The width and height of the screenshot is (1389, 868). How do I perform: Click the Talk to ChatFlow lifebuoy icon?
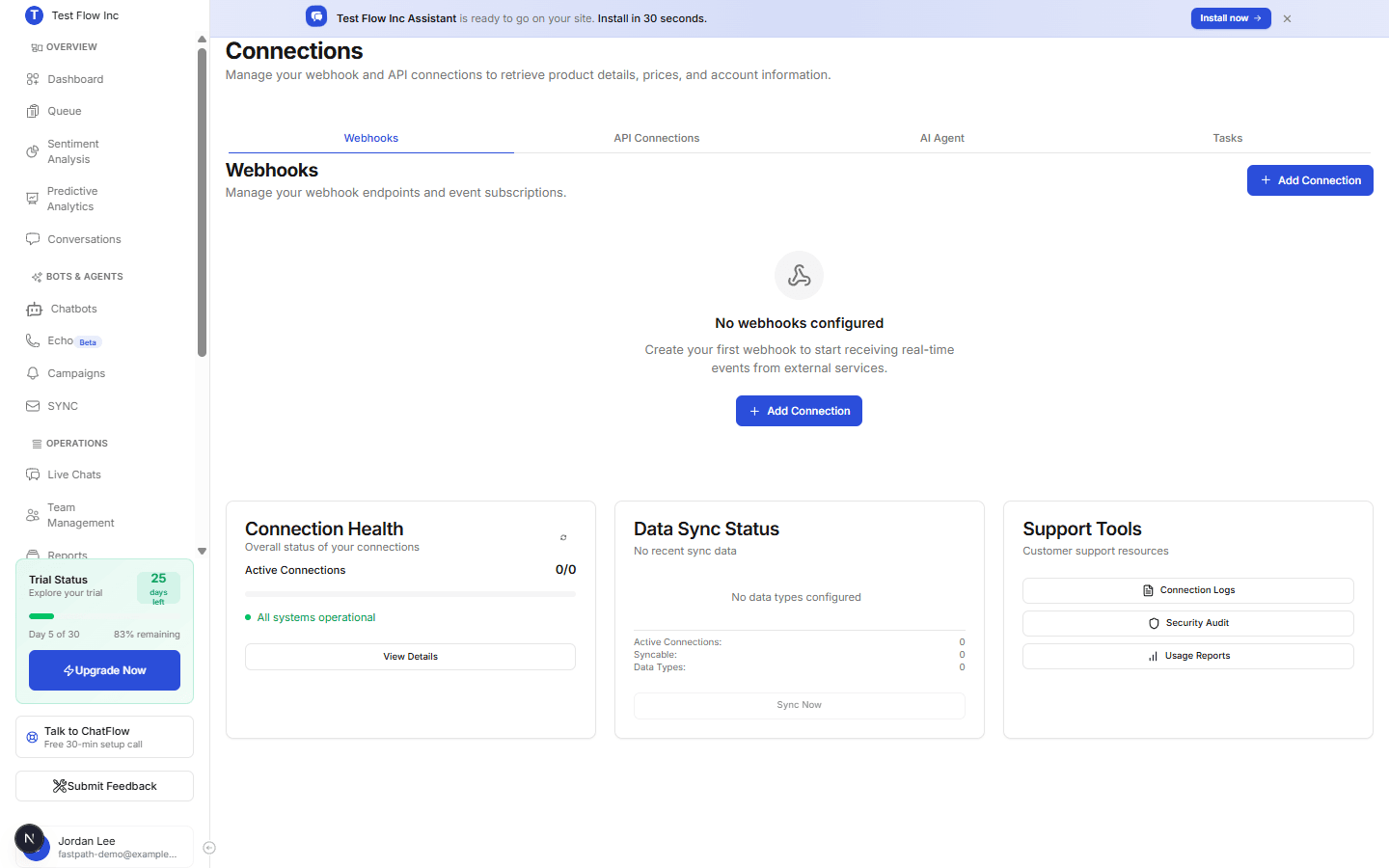(x=32, y=737)
